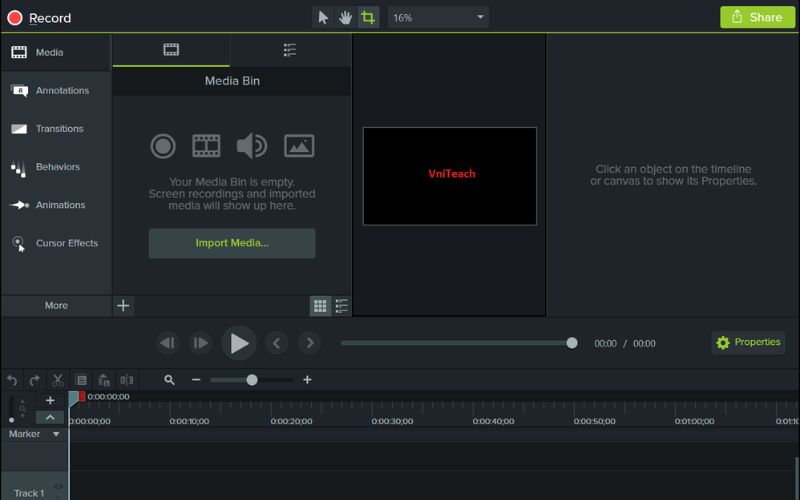This screenshot has width=800, height=500.
Task: Click the 0:01:00;00 timeline ruler mark
Action: pos(694,421)
